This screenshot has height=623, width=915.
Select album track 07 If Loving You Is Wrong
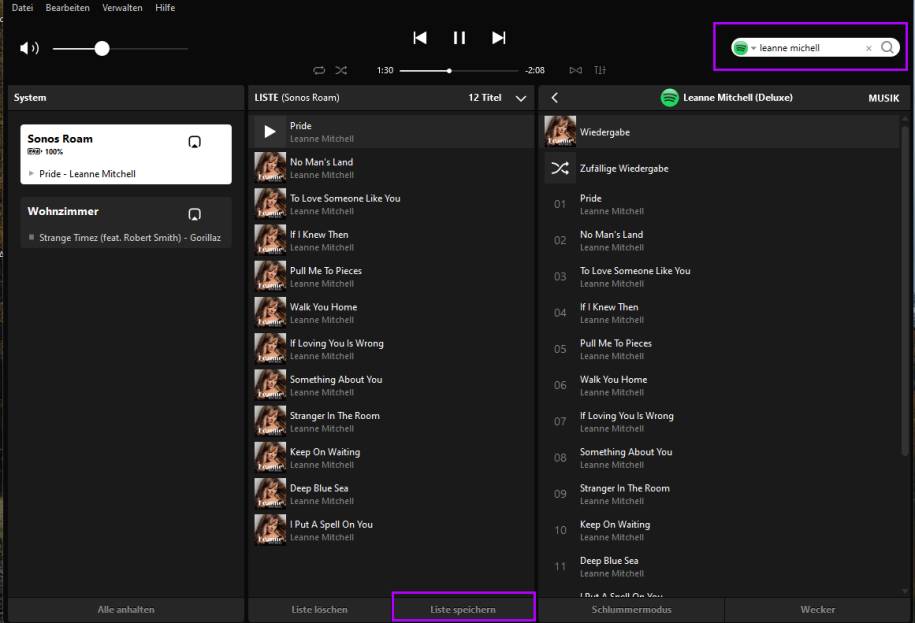721,421
